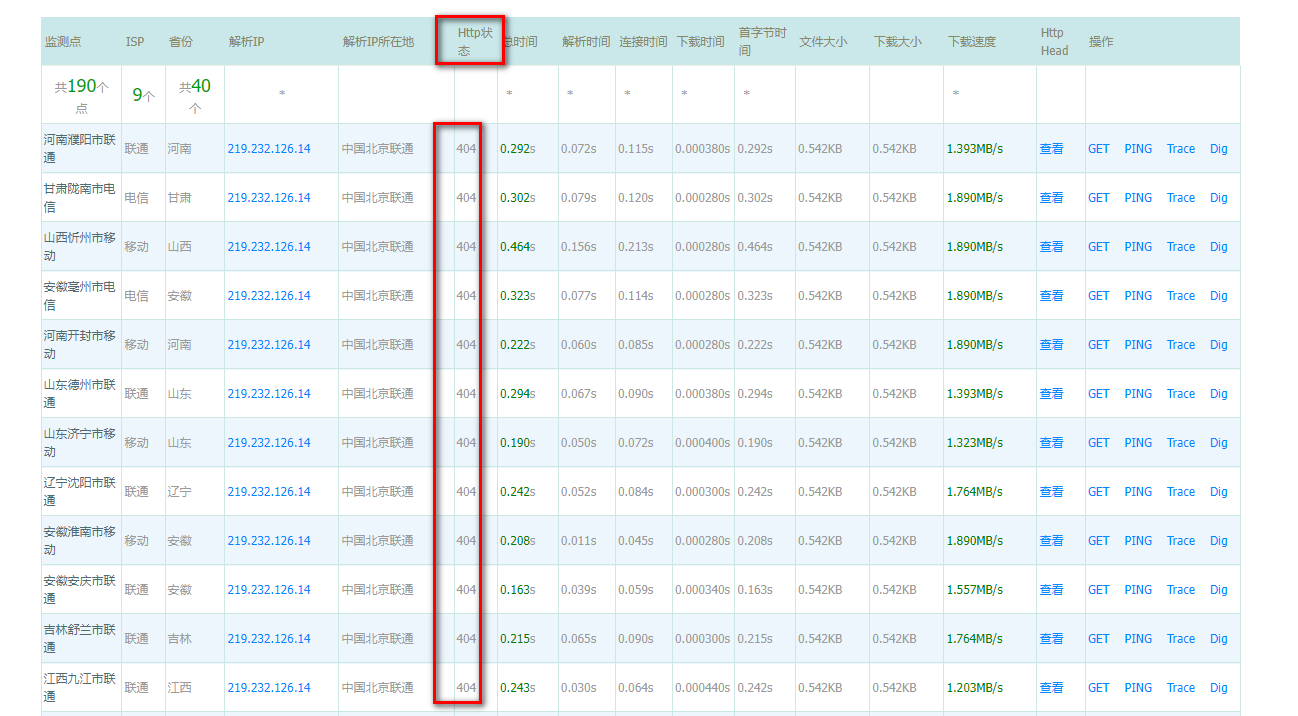The width and height of the screenshot is (1298, 716).
Task: Click the 共40个 province summary count
Action: (195, 96)
